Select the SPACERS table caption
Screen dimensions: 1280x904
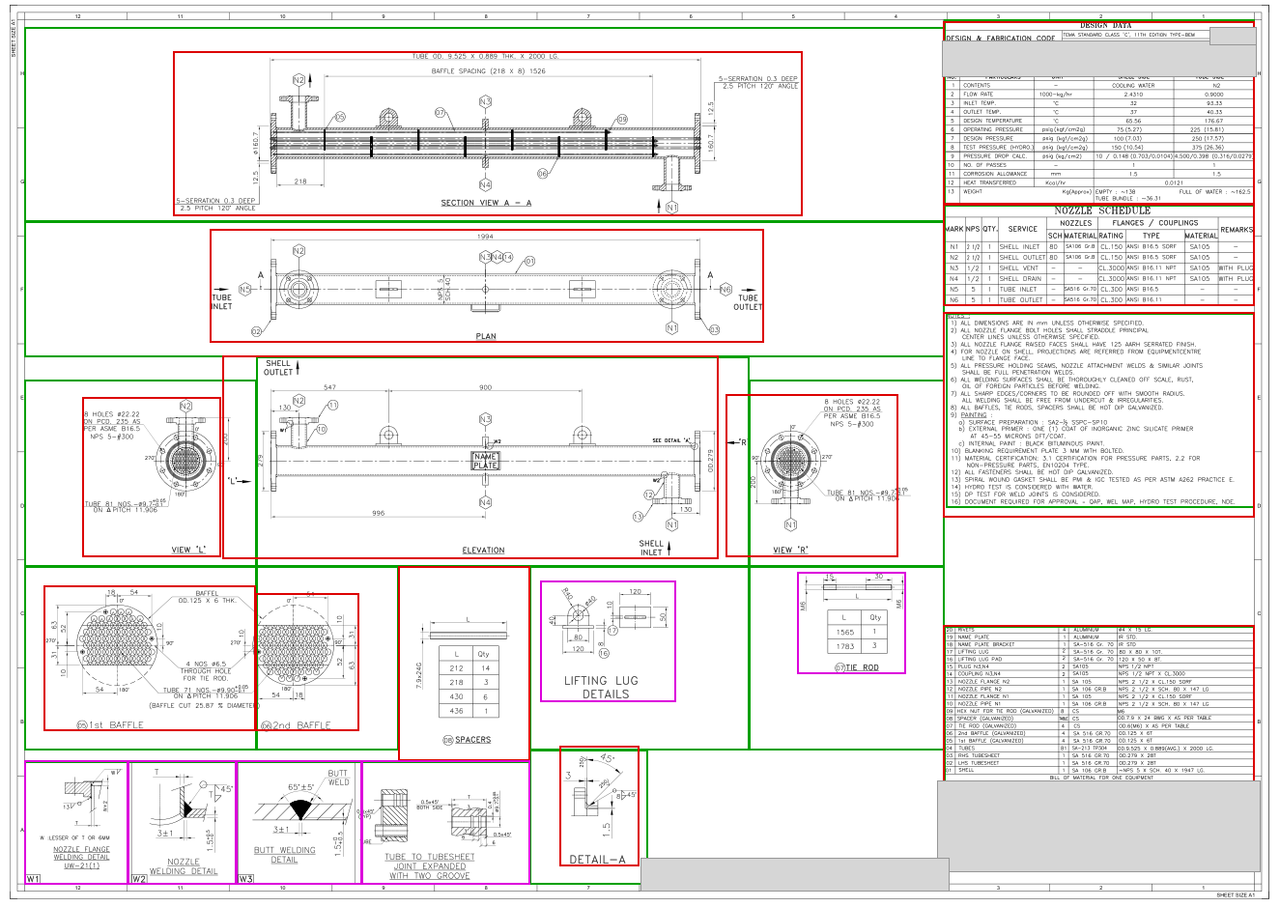[468, 739]
